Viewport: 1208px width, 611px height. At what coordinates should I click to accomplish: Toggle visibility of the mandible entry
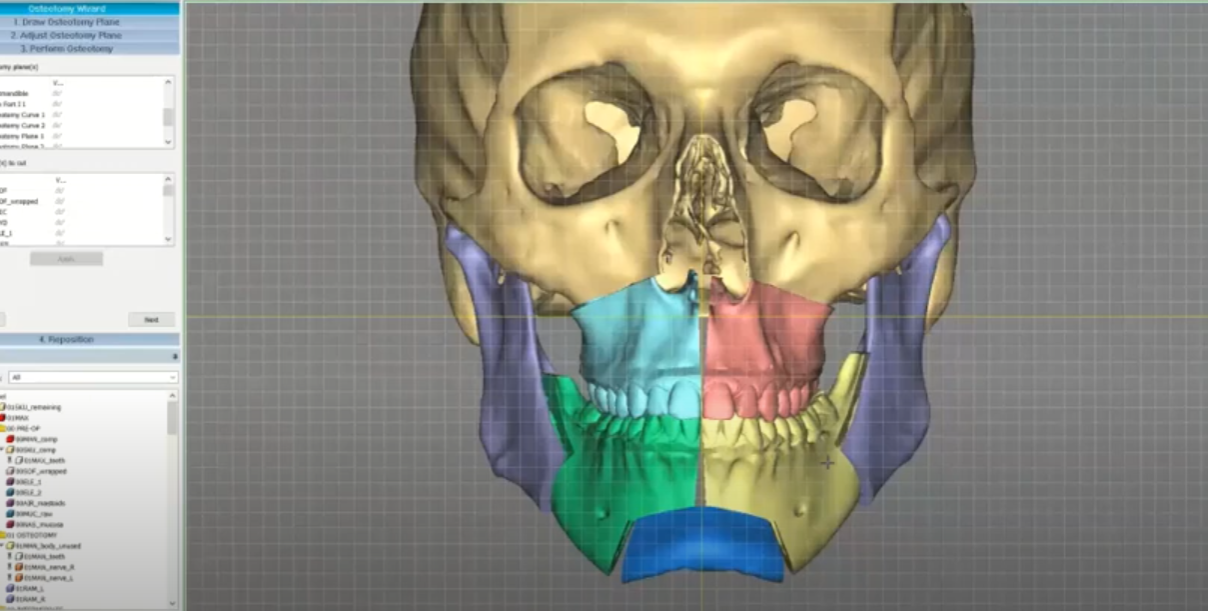[58, 94]
